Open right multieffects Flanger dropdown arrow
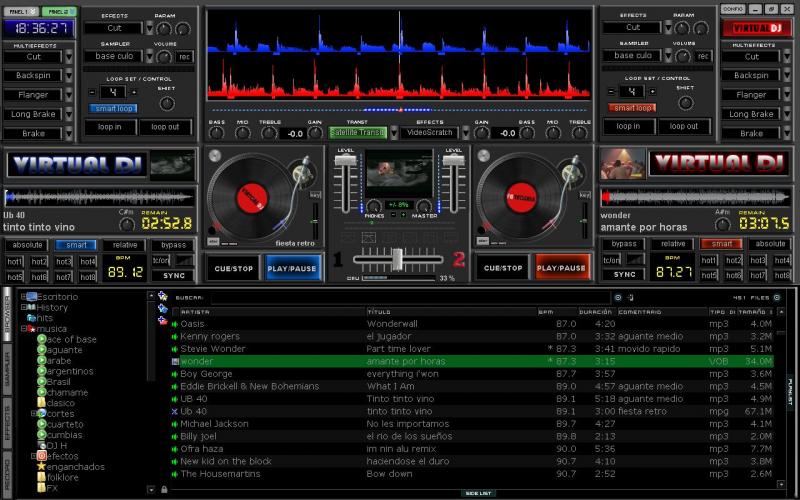 (x=788, y=94)
